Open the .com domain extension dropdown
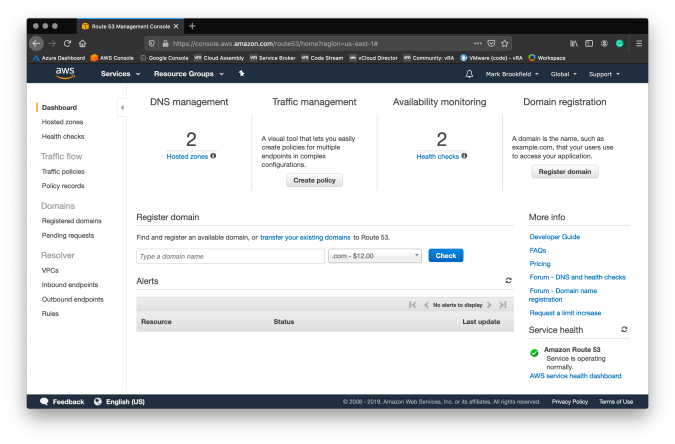This screenshot has width=675, height=444. pos(374,256)
